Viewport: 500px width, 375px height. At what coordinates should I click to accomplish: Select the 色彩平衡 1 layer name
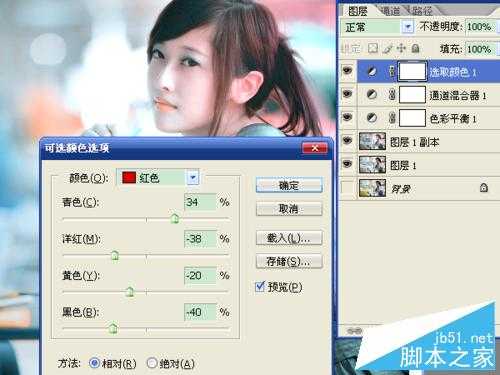453,119
